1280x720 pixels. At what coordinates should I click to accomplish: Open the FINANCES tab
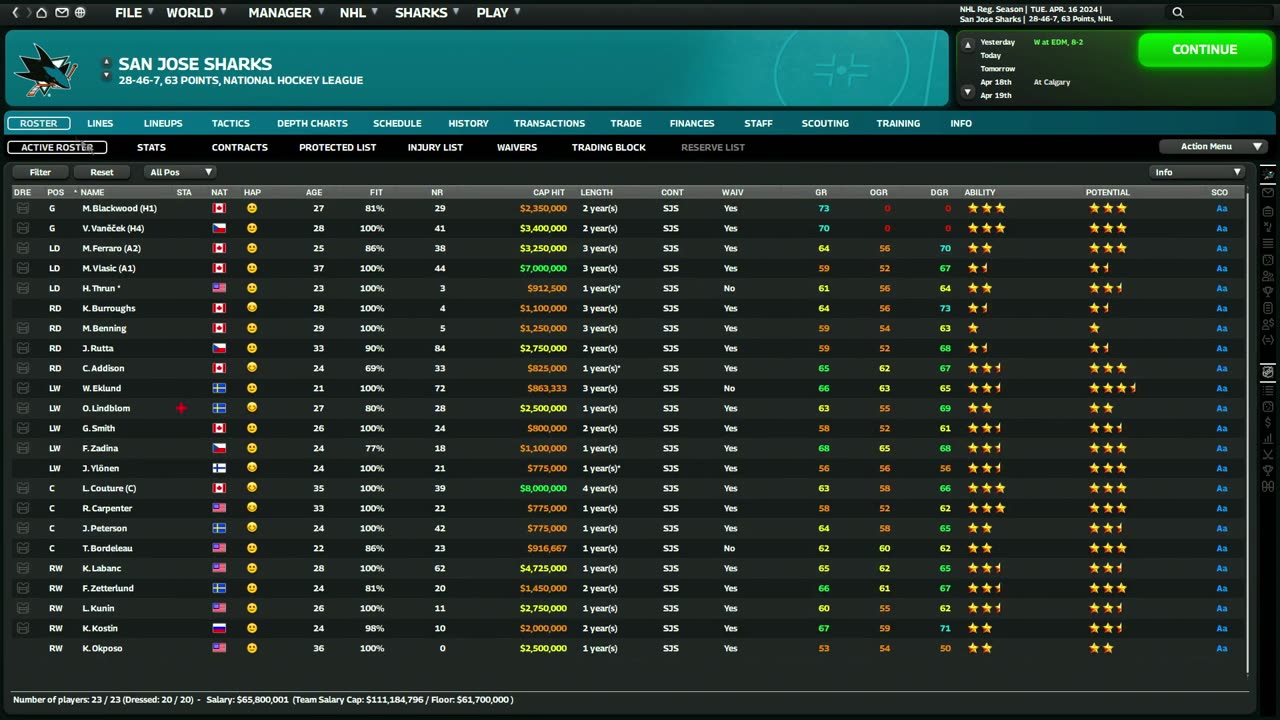pyautogui.click(x=692, y=123)
